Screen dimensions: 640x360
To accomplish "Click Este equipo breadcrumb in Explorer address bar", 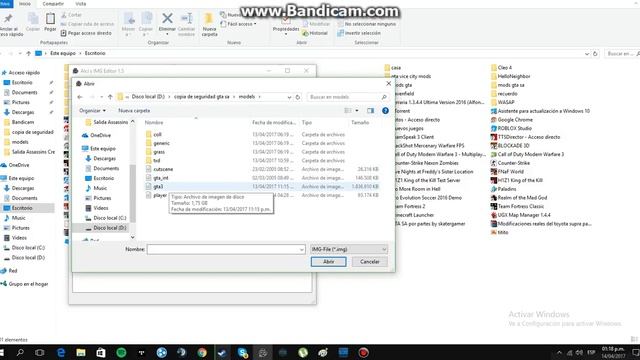I will point(63,53).
